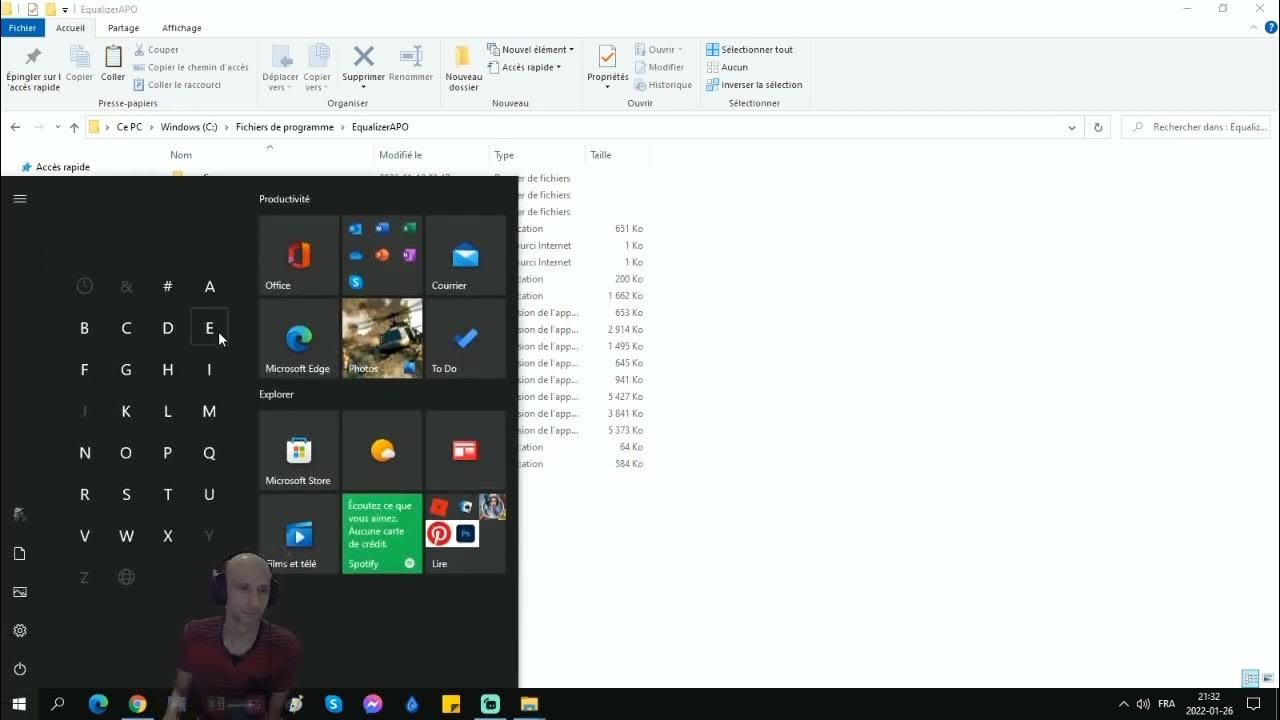Click Épingler sur l'accès rapide
The height and width of the screenshot is (720, 1280).
(x=33, y=68)
